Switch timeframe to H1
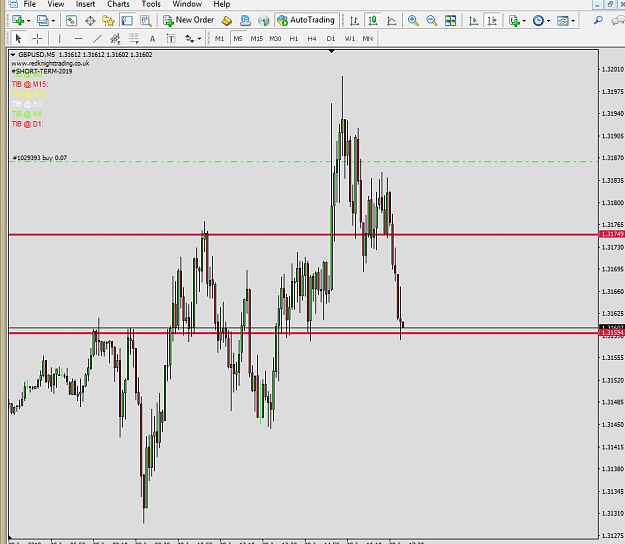This screenshot has height=544, width=625. pos(294,39)
